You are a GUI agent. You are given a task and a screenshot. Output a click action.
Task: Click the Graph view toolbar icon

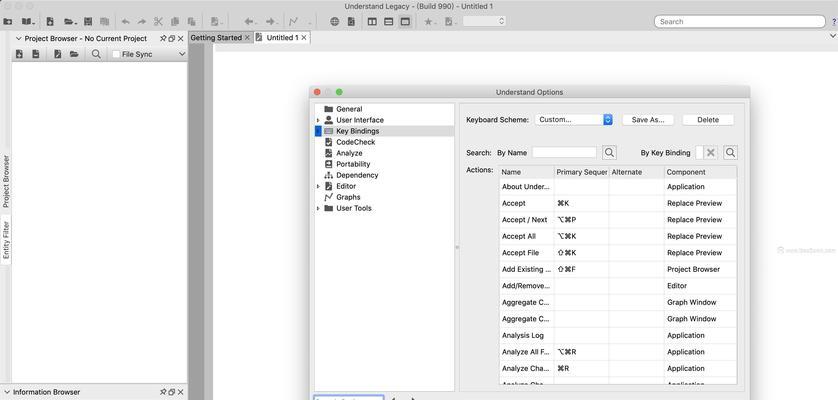(x=293, y=22)
